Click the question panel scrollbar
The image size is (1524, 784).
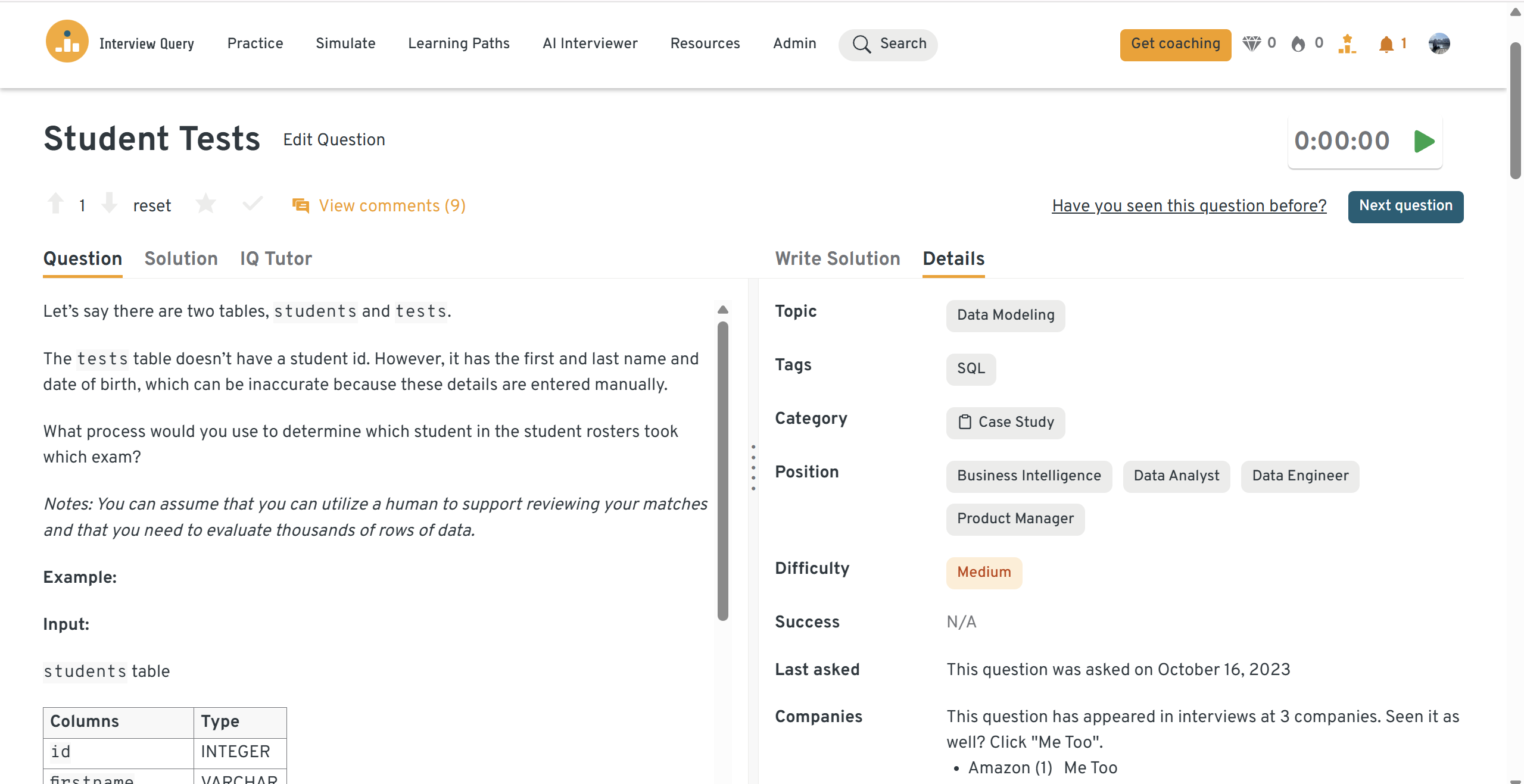pyautogui.click(x=723, y=470)
